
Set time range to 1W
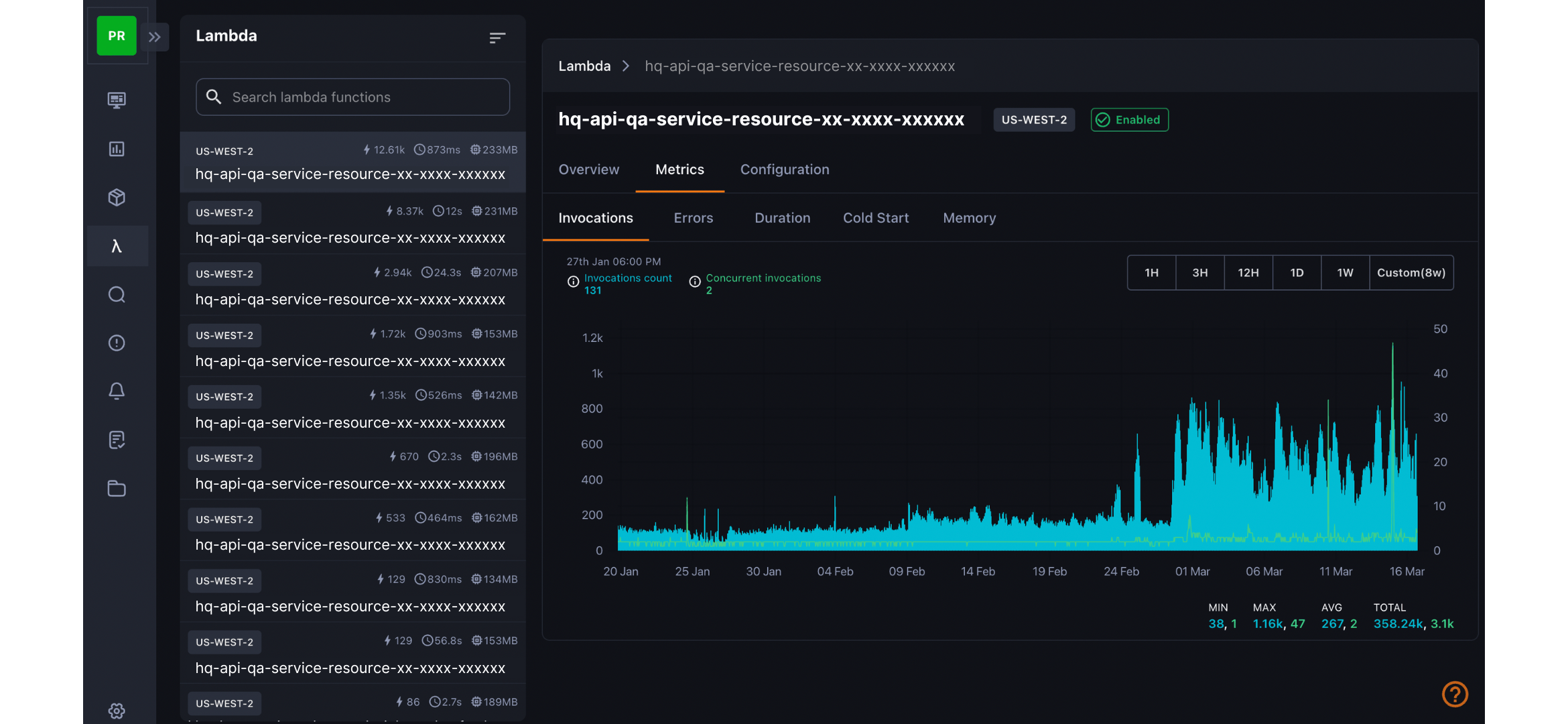1346,273
